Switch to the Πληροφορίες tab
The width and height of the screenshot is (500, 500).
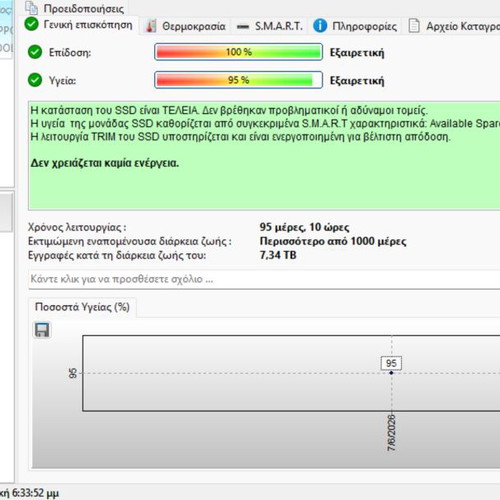click(355, 26)
